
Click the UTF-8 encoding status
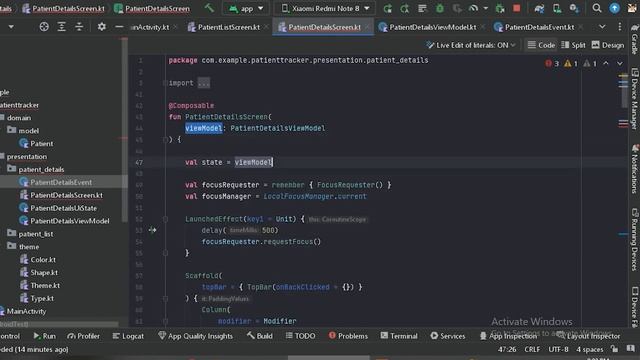tap(558, 349)
